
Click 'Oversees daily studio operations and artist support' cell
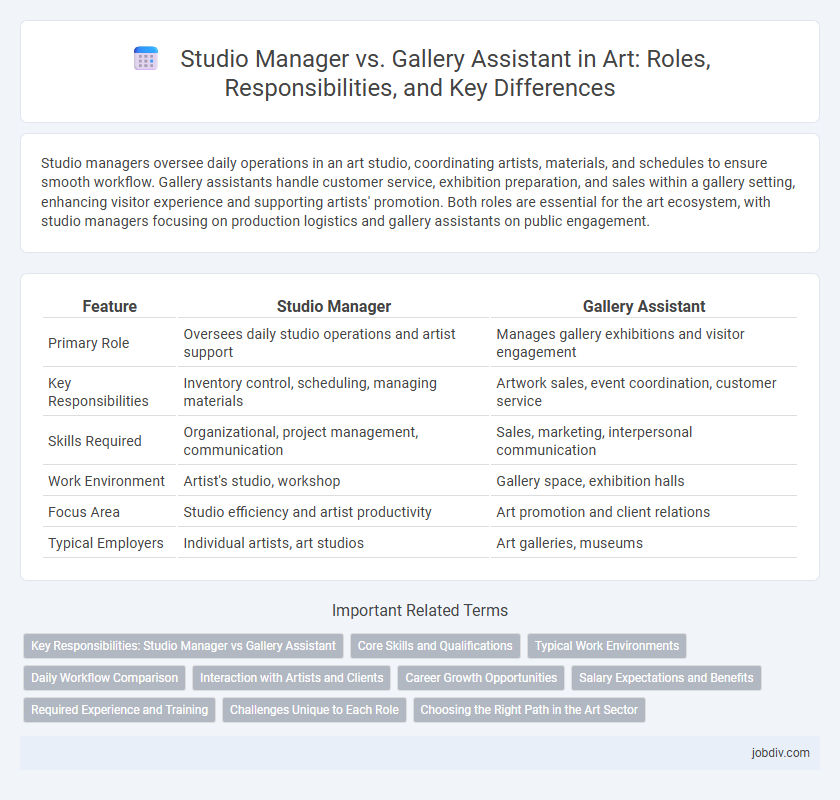pos(333,343)
